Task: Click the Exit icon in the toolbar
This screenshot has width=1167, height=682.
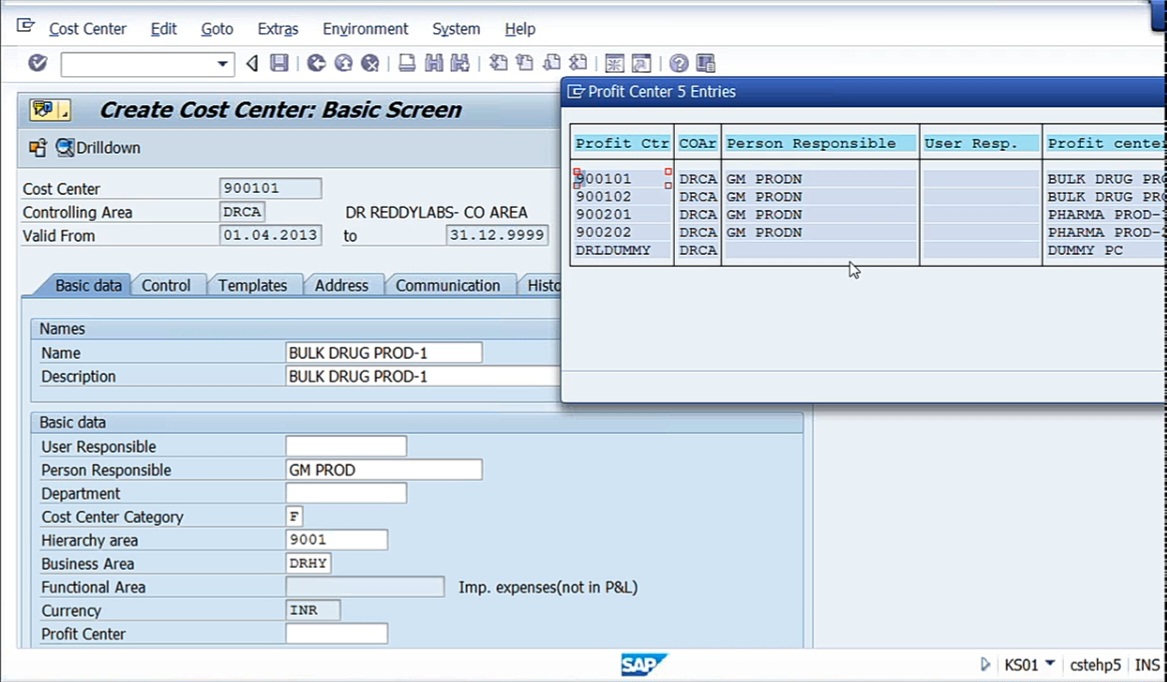Action: 343,63
